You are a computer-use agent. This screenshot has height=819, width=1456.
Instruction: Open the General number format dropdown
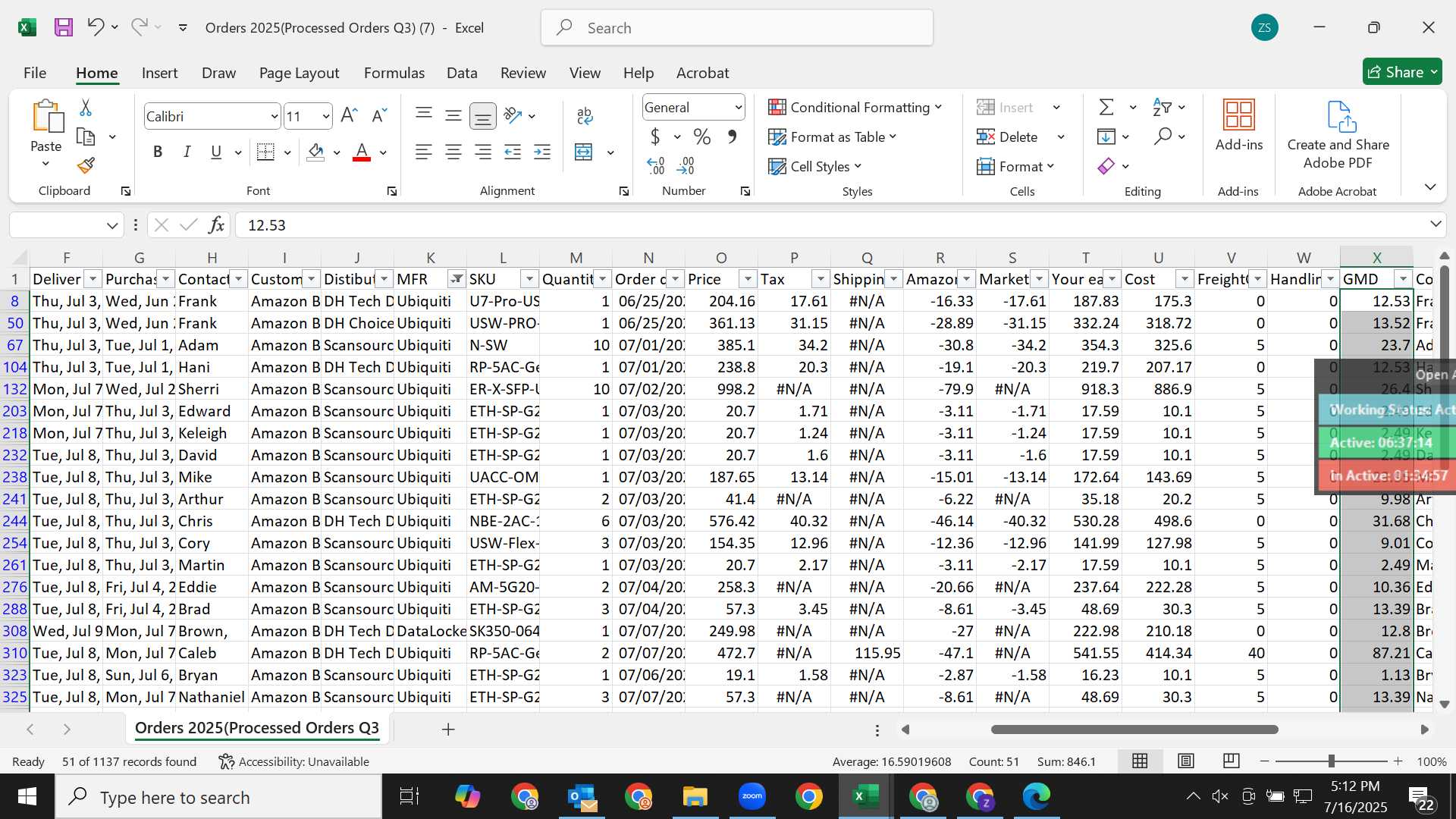click(x=738, y=107)
